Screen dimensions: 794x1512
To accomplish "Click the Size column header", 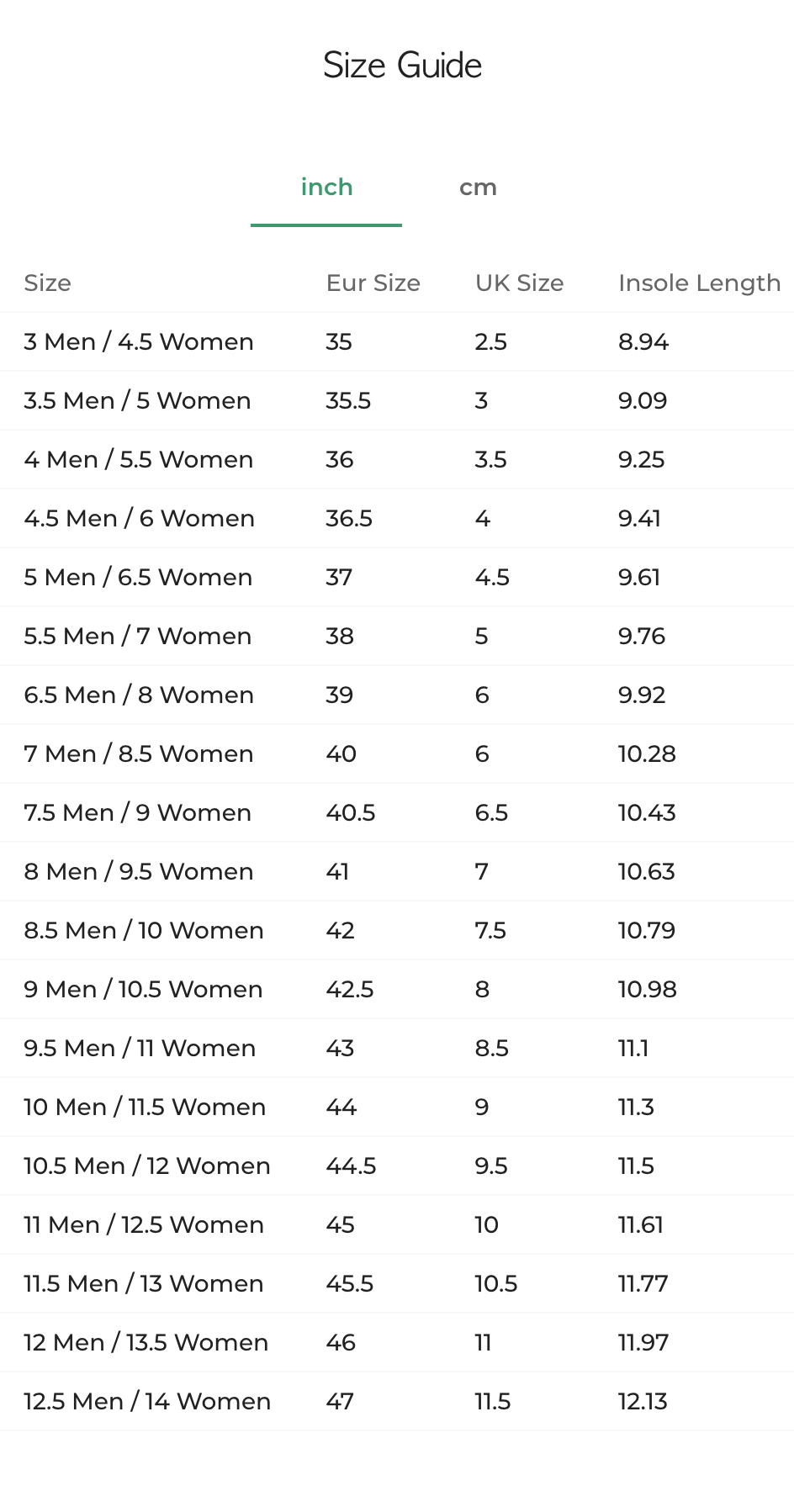I will (x=48, y=283).
